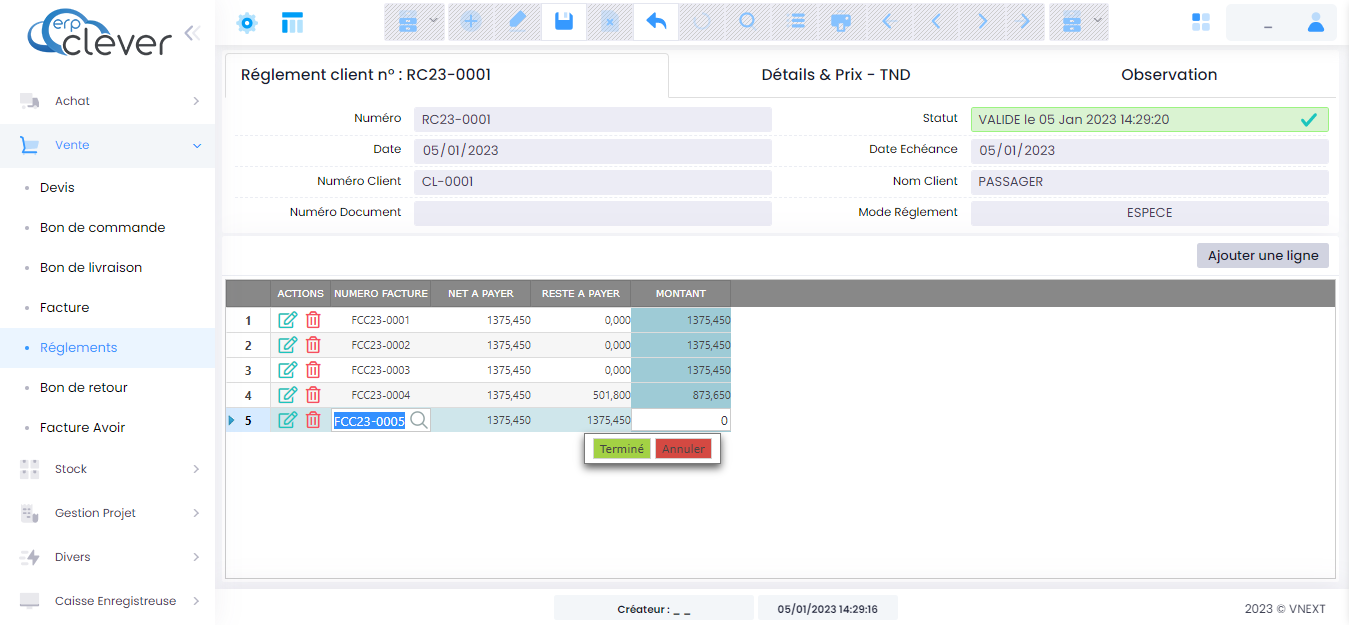Click the circle icon in toolbar
This screenshot has width=1349, height=625.
(x=747, y=21)
